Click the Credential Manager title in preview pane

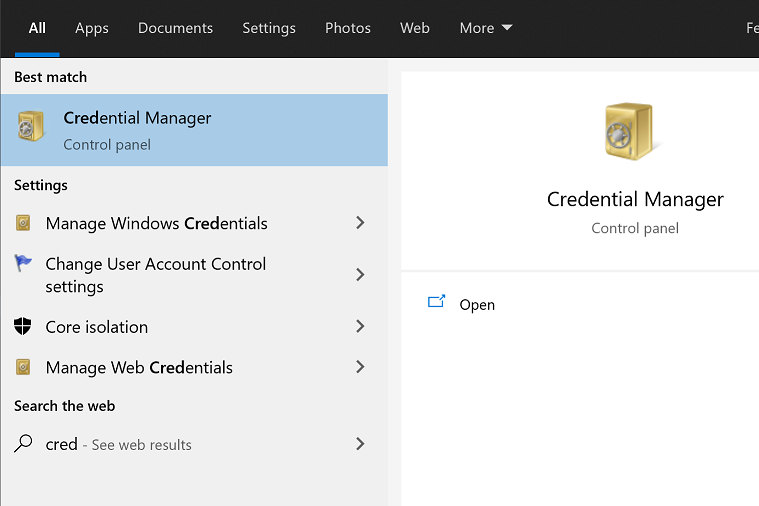[635, 199]
